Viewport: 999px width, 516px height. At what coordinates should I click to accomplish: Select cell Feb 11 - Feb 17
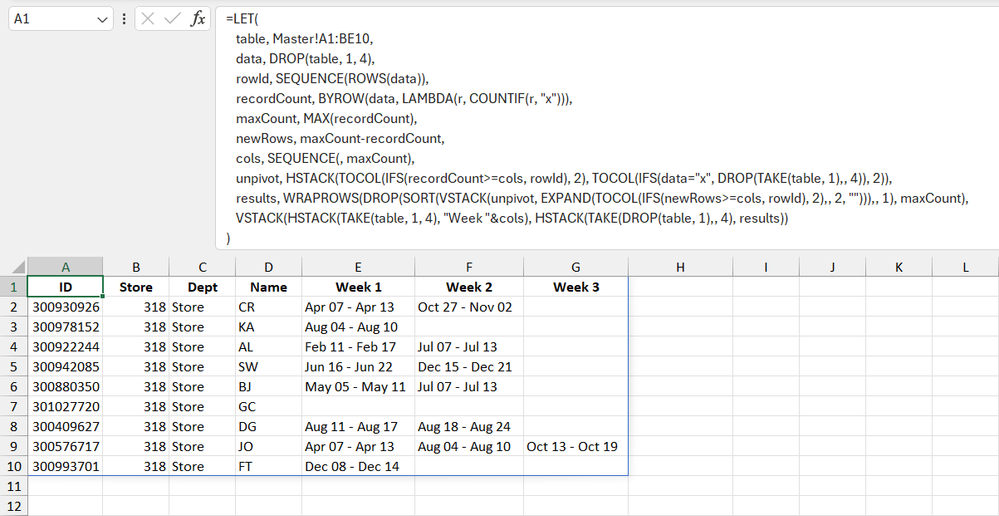(358, 347)
